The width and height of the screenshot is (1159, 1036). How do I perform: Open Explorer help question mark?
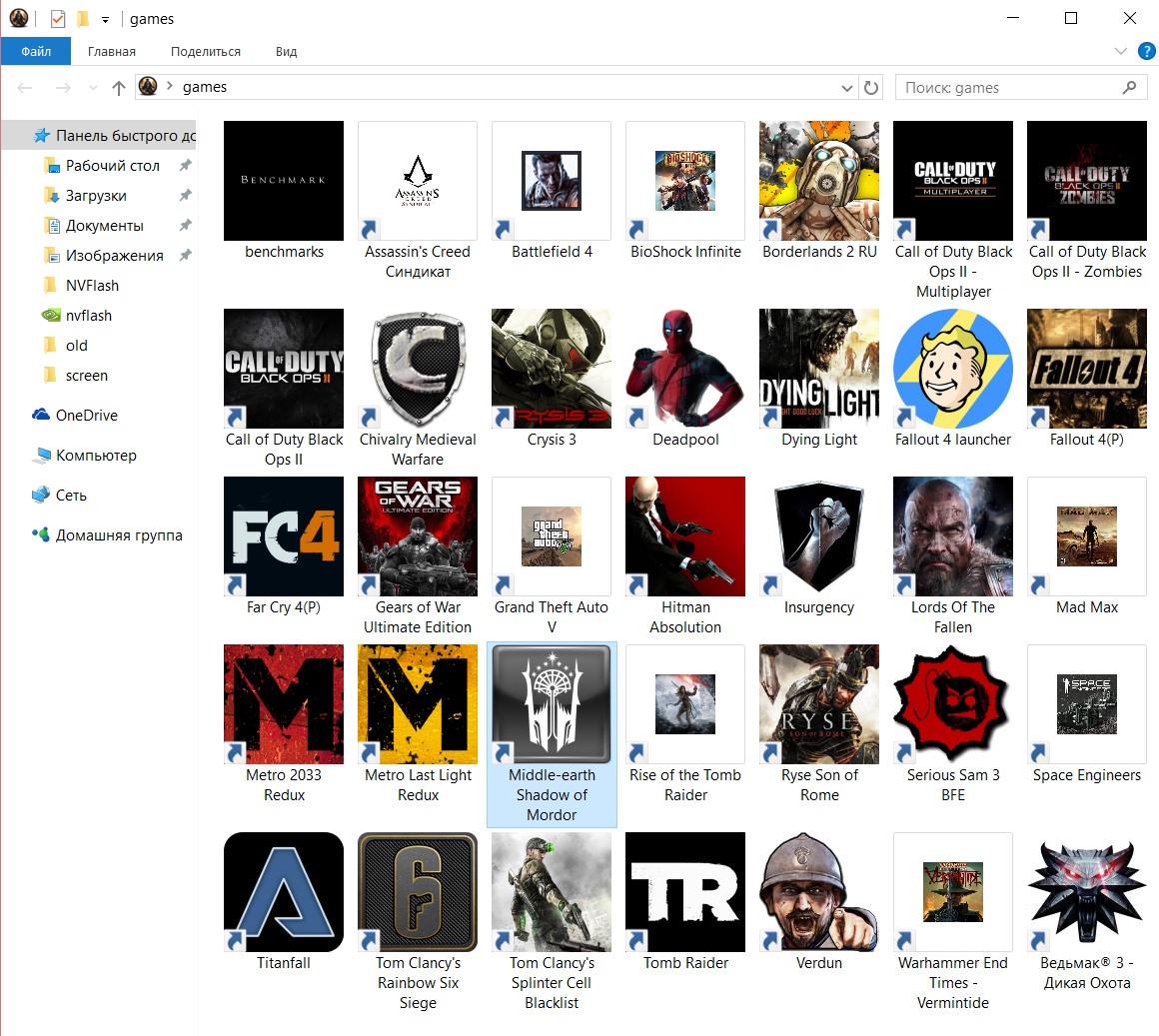coord(1146,51)
